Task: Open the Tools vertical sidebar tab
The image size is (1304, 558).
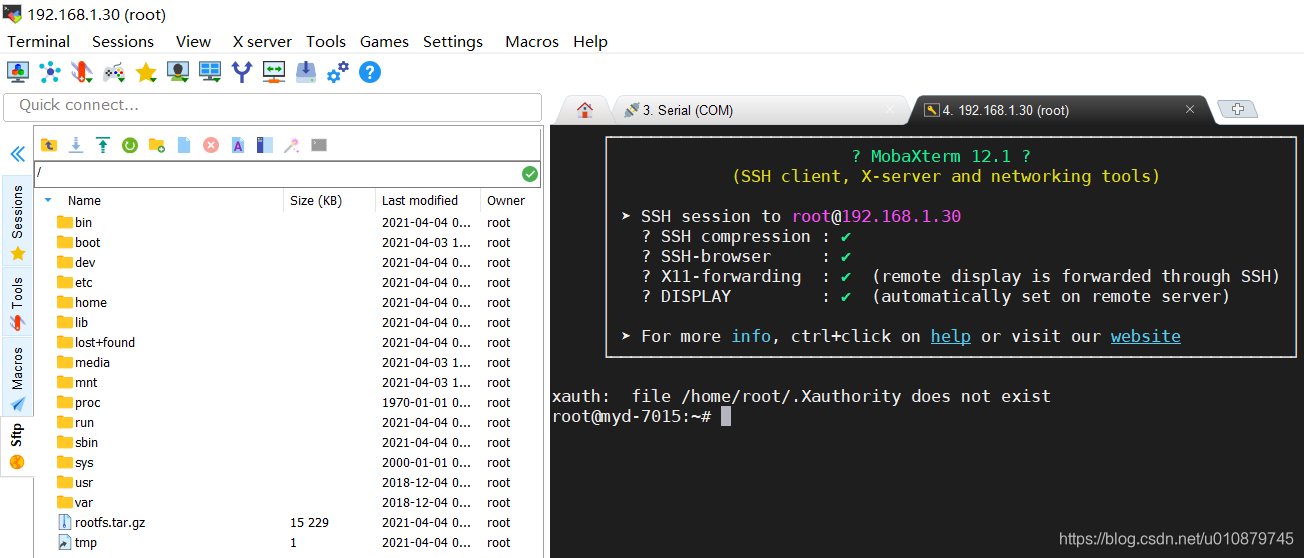Action: click(x=17, y=302)
